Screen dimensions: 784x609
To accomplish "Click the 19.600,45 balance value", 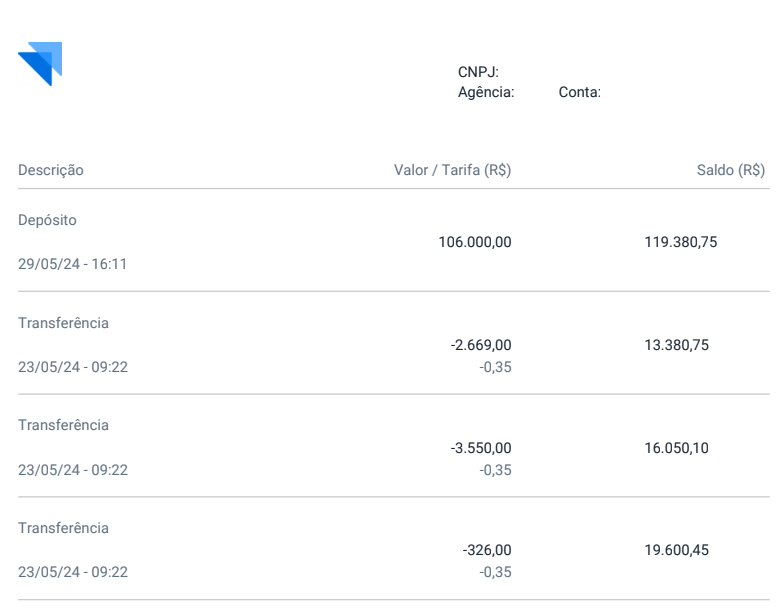I will pos(676,550).
